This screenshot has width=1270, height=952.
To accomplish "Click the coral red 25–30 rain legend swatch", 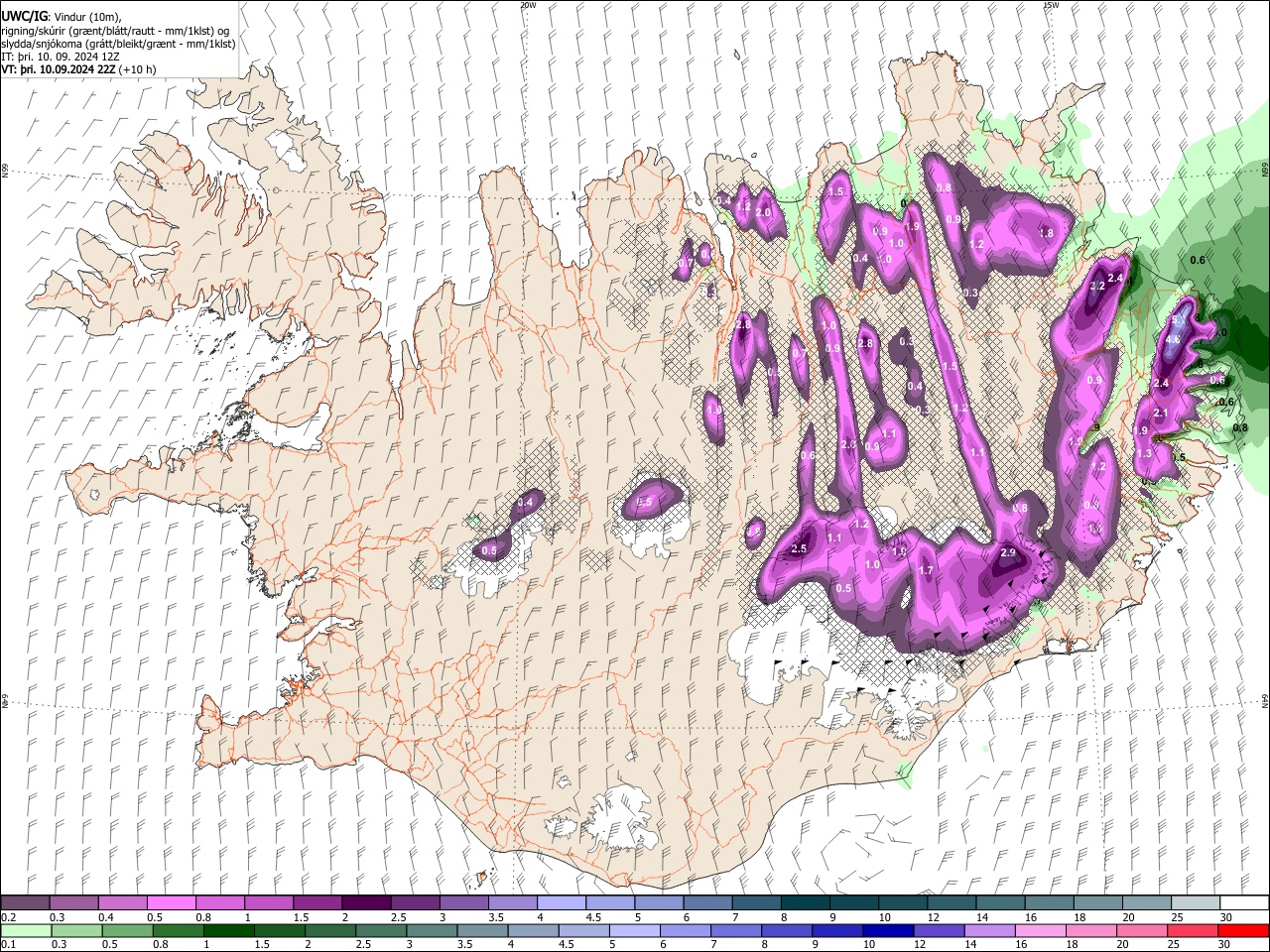I will point(1194,930).
